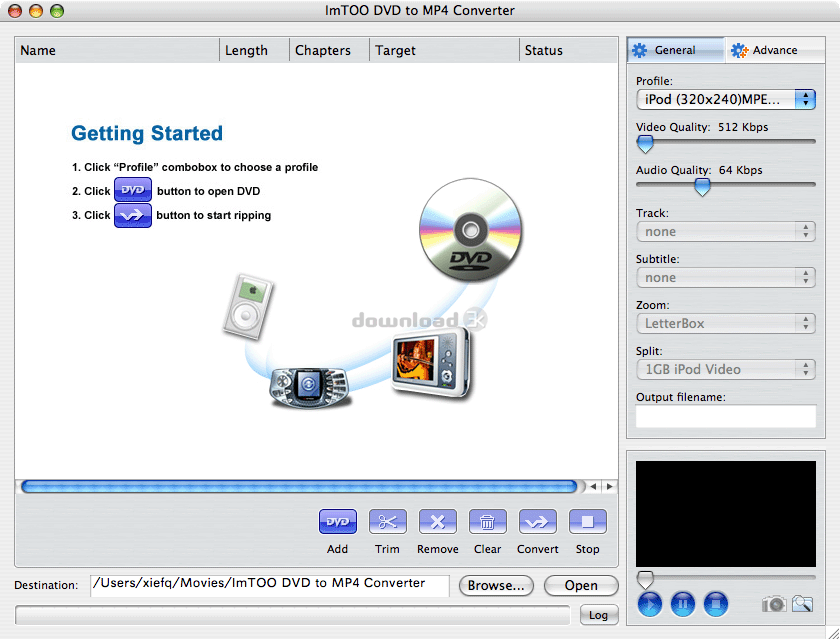Play the preview video

(650, 603)
